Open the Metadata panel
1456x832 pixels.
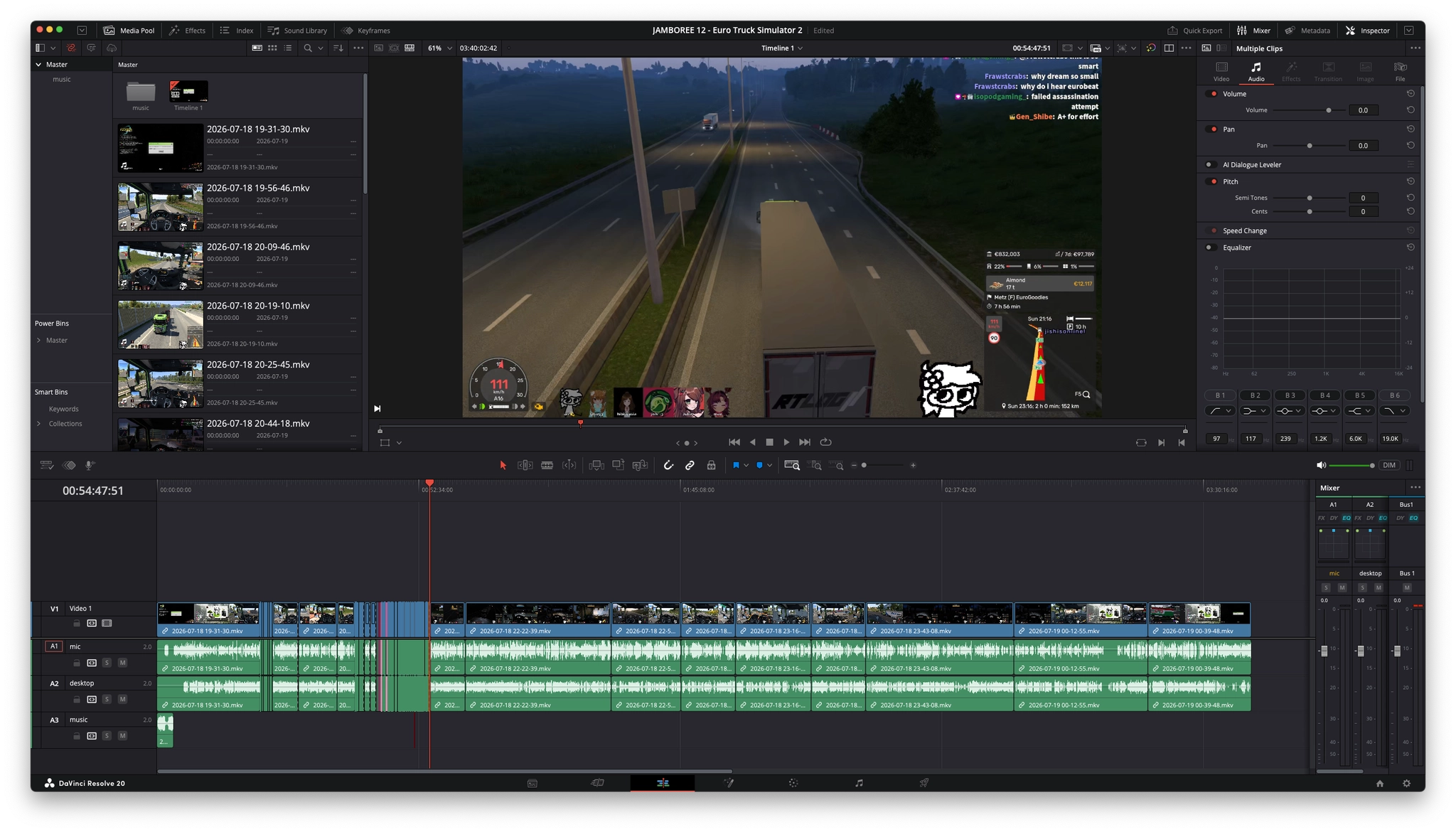[x=1307, y=31]
